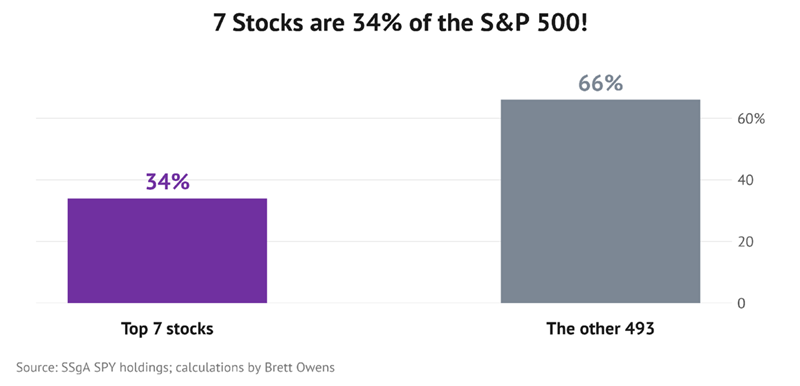The width and height of the screenshot is (800, 386).
Task: Click the chart title text
Action: coord(400,23)
